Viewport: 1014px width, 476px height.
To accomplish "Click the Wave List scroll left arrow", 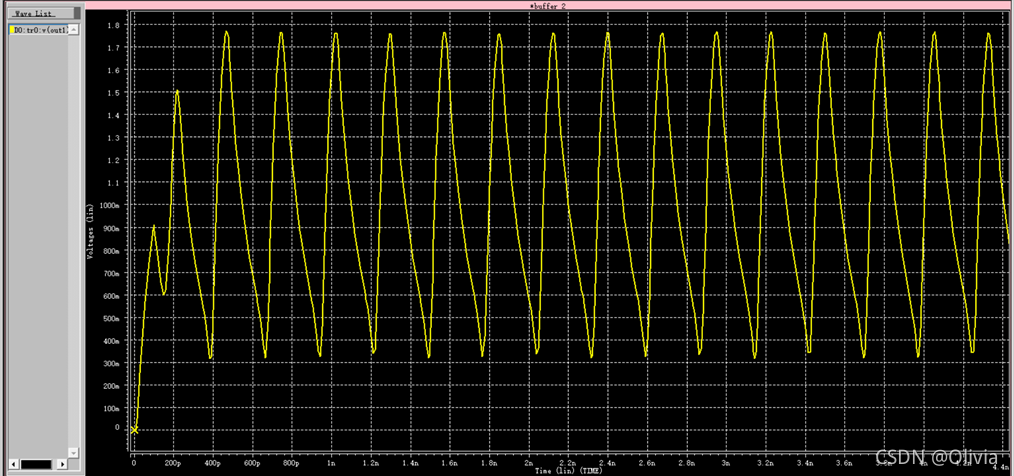I will point(14,464).
